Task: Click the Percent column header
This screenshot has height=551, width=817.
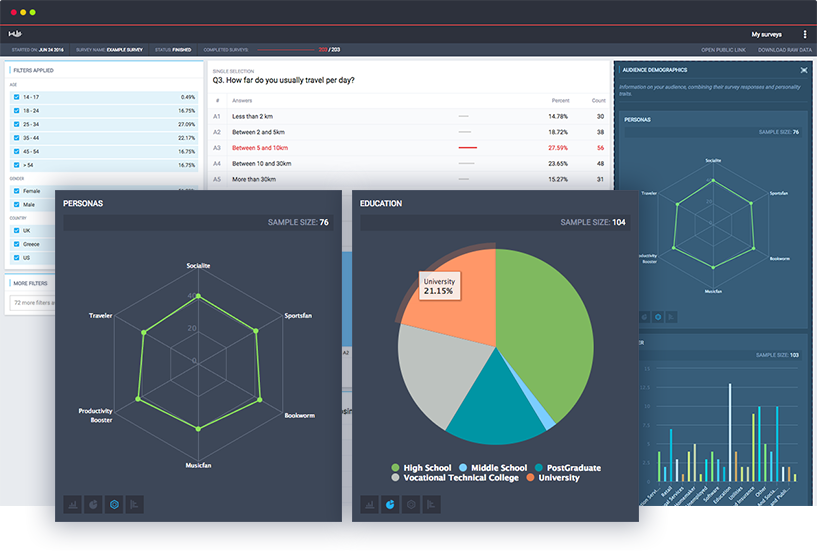Action: click(x=561, y=101)
